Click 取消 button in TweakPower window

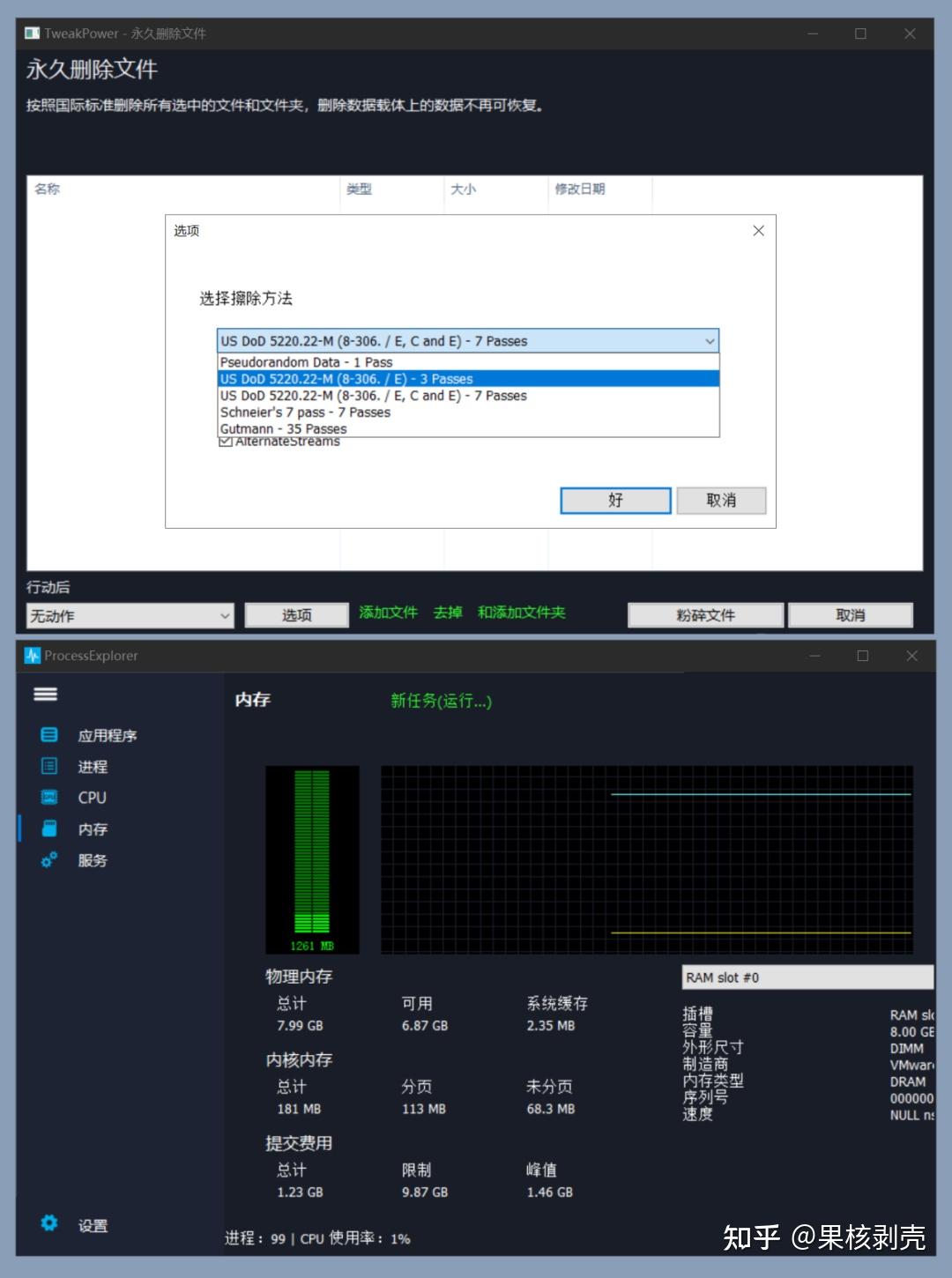point(851,615)
